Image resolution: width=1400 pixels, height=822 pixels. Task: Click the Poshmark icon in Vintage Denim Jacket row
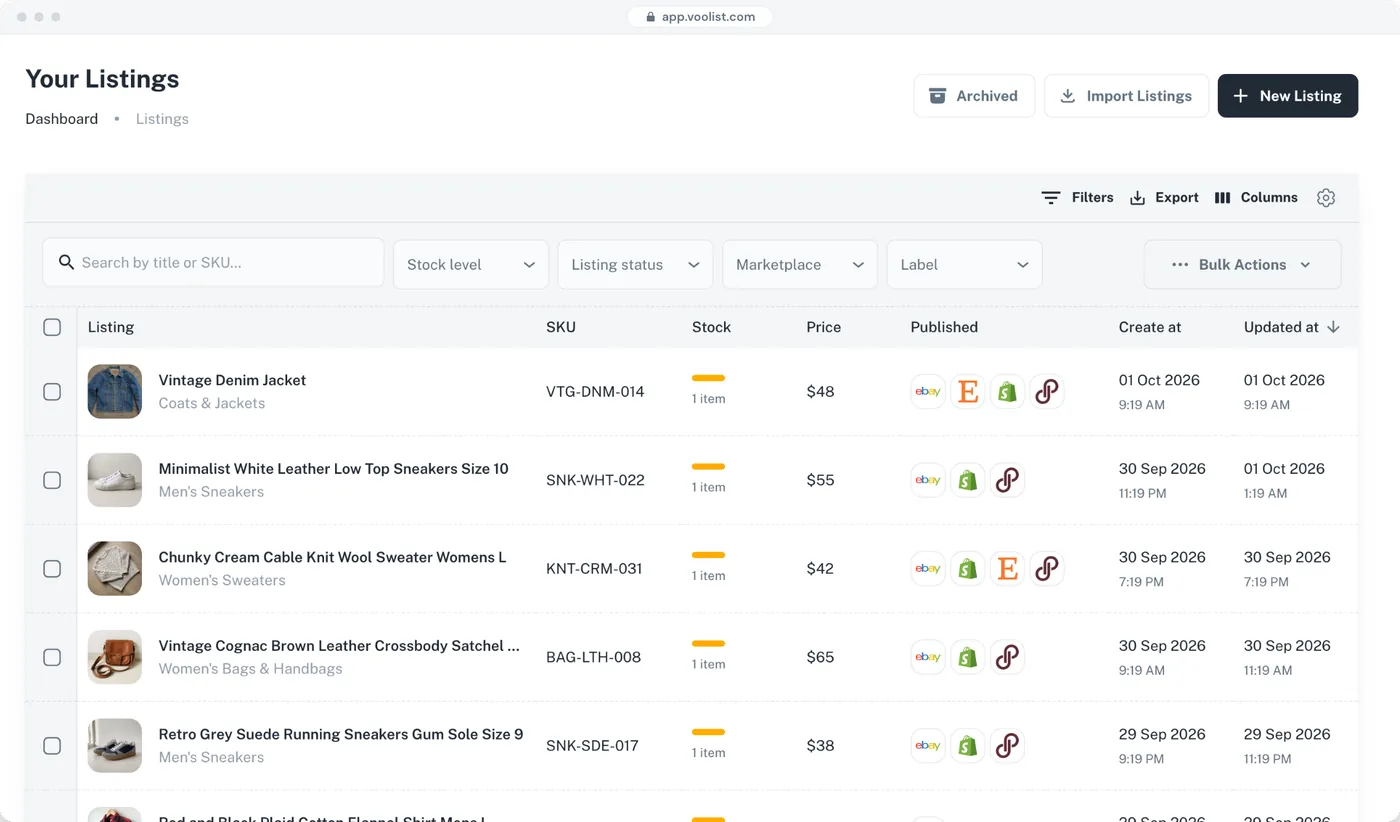1047,392
